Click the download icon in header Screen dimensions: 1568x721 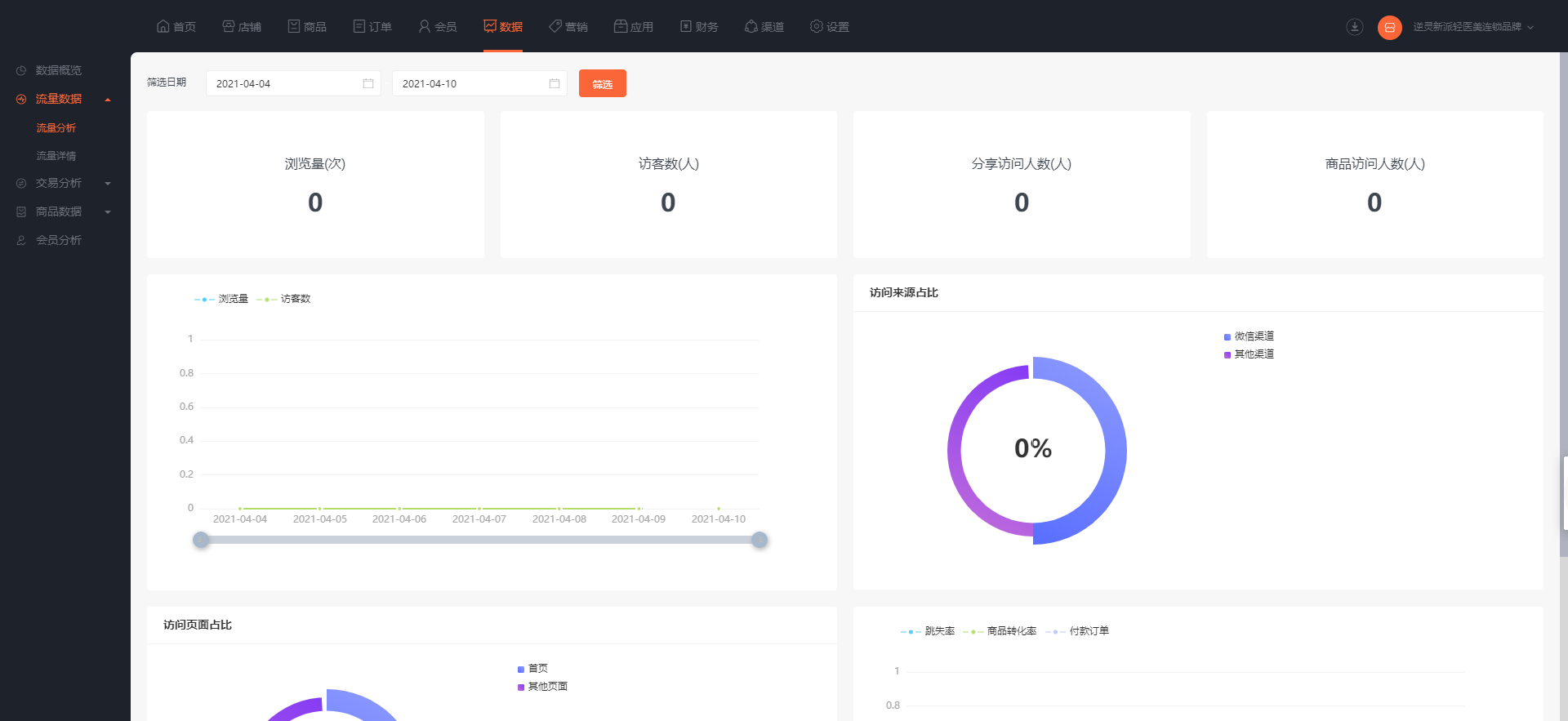point(1355,27)
